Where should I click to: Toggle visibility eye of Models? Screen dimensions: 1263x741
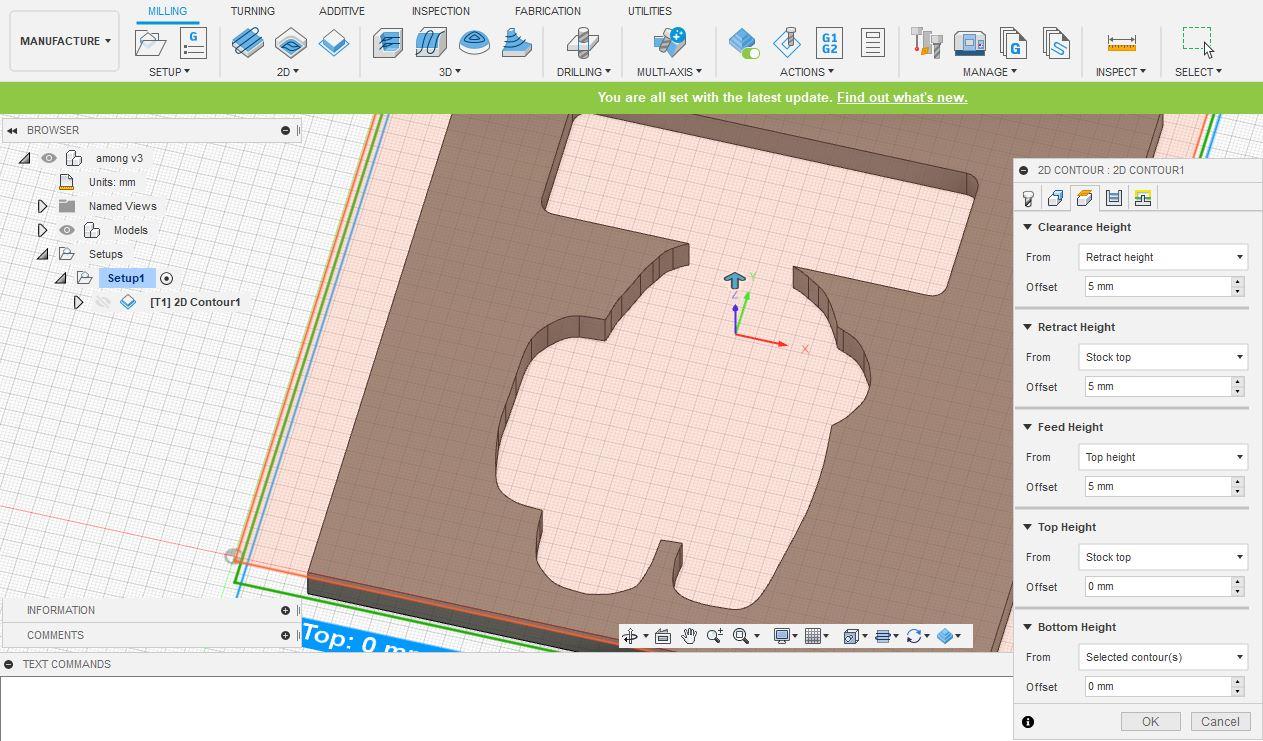pyautogui.click(x=67, y=230)
